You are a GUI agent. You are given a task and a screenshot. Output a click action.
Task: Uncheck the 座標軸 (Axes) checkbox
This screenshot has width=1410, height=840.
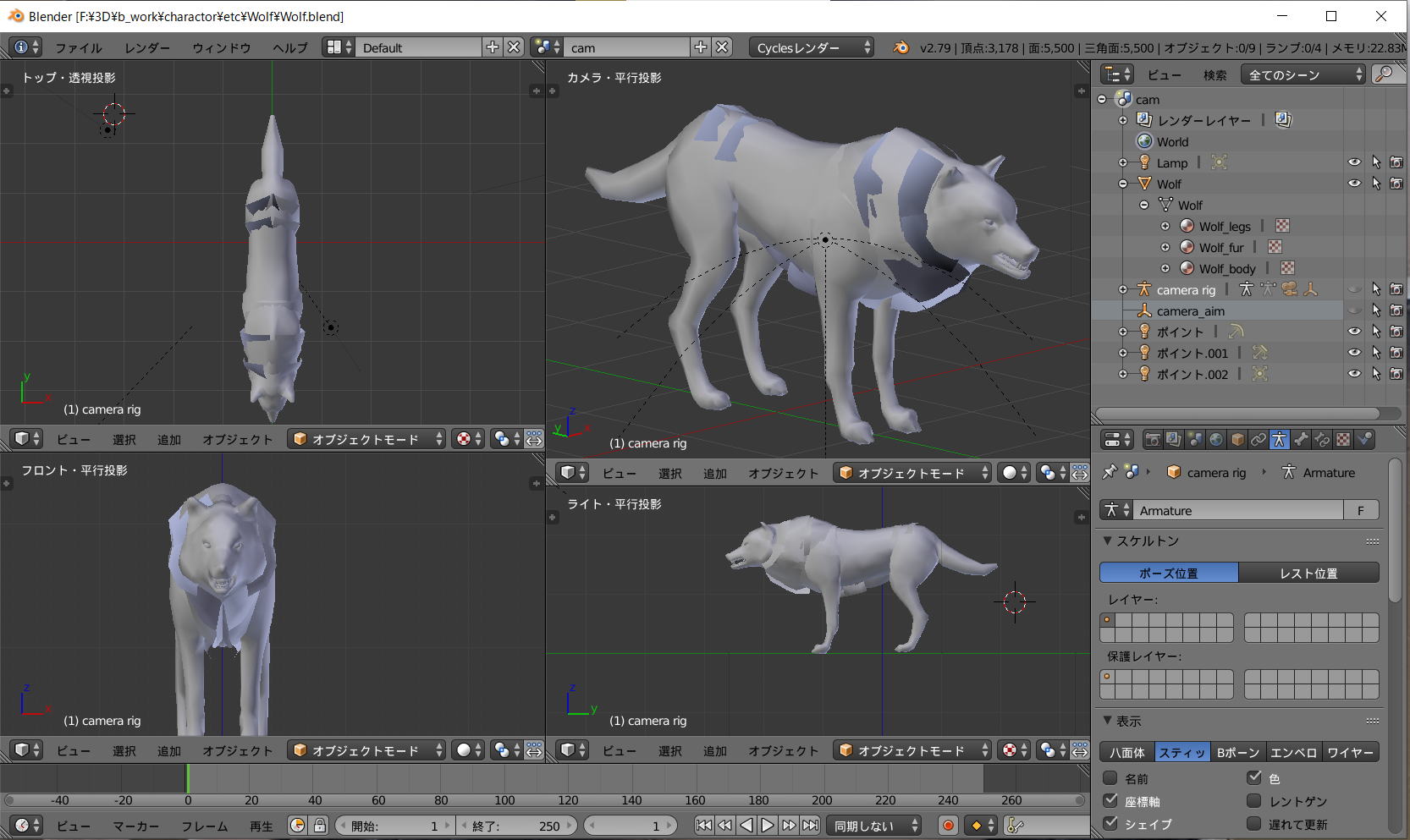click(x=1110, y=801)
